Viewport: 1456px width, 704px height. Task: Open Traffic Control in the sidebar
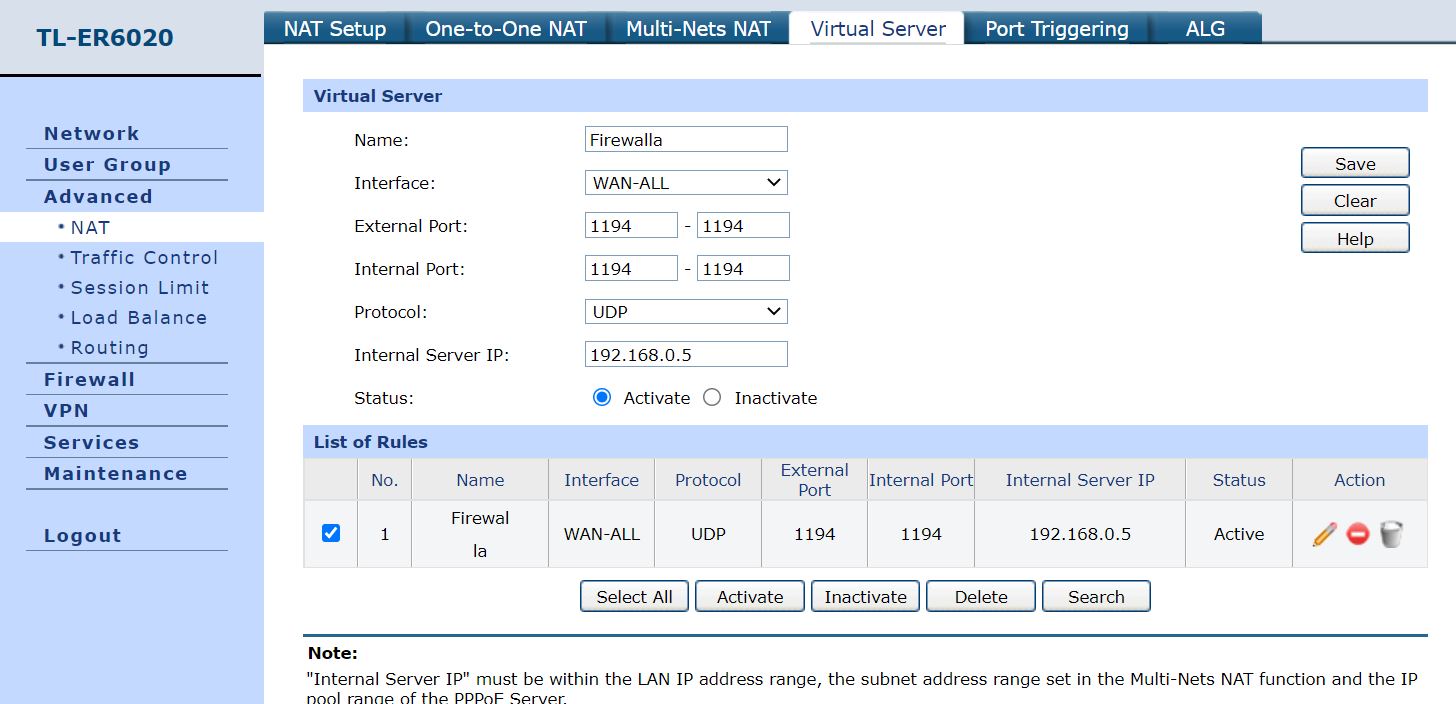[144, 258]
